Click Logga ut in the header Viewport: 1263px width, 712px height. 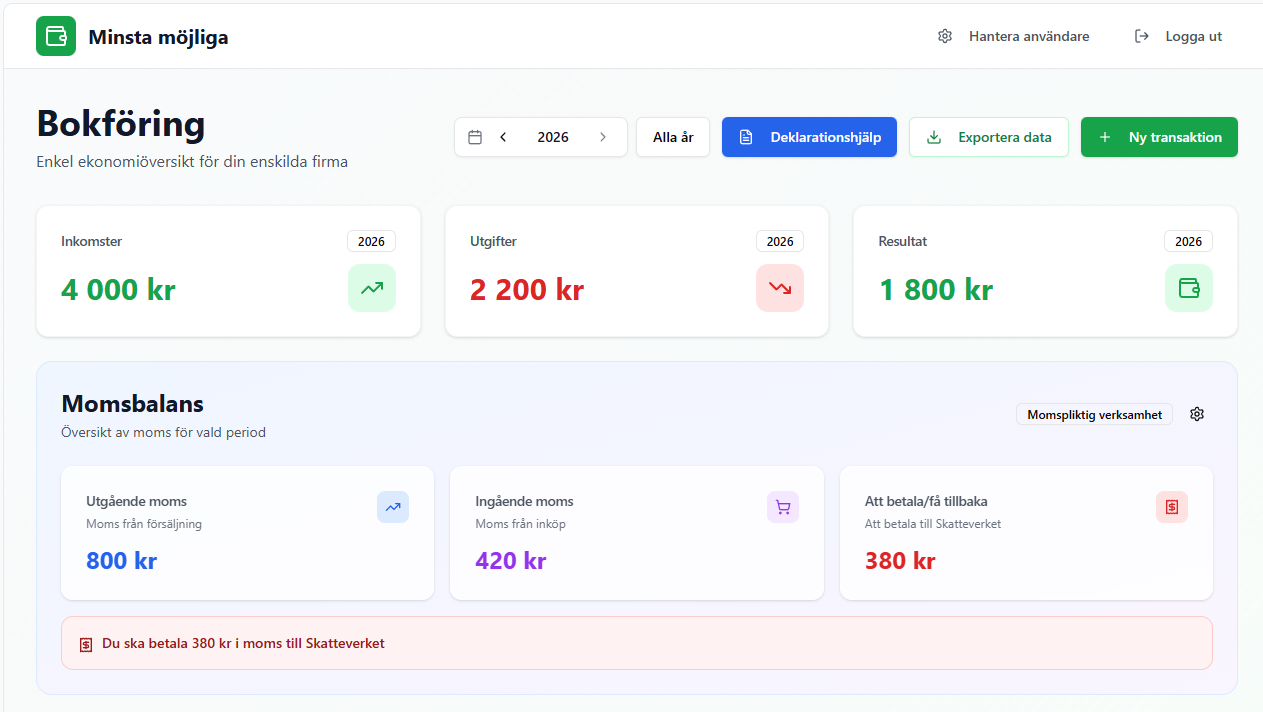click(x=1179, y=37)
